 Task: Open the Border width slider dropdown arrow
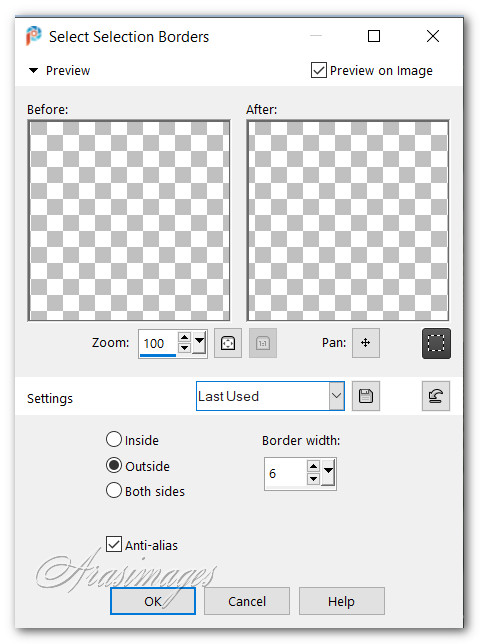(x=328, y=473)
